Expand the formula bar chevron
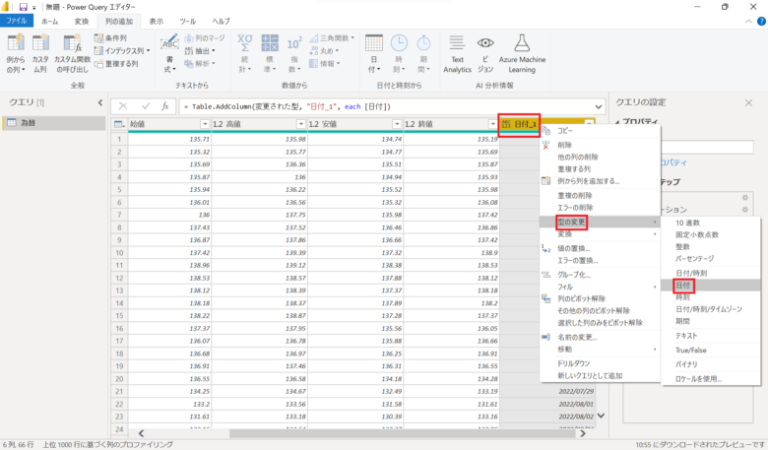Screen dimensions: 768x450 pos(596,105)
